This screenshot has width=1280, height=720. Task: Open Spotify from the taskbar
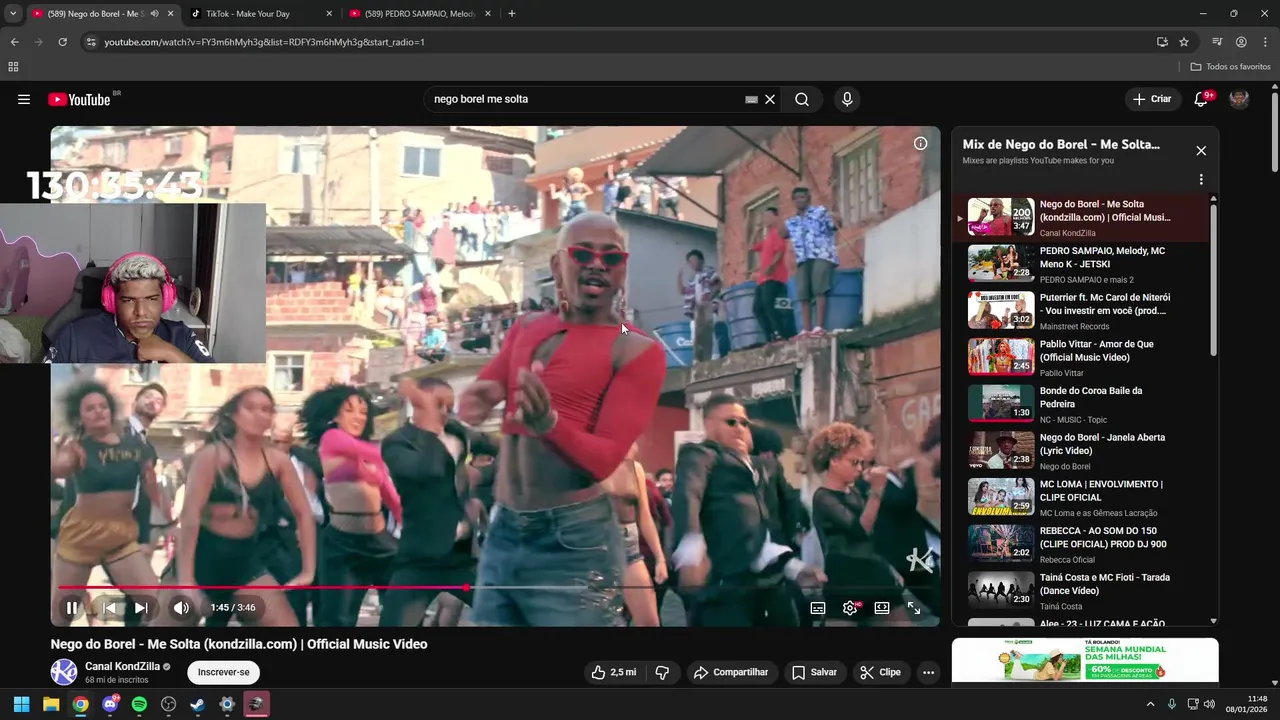(139, 704)
